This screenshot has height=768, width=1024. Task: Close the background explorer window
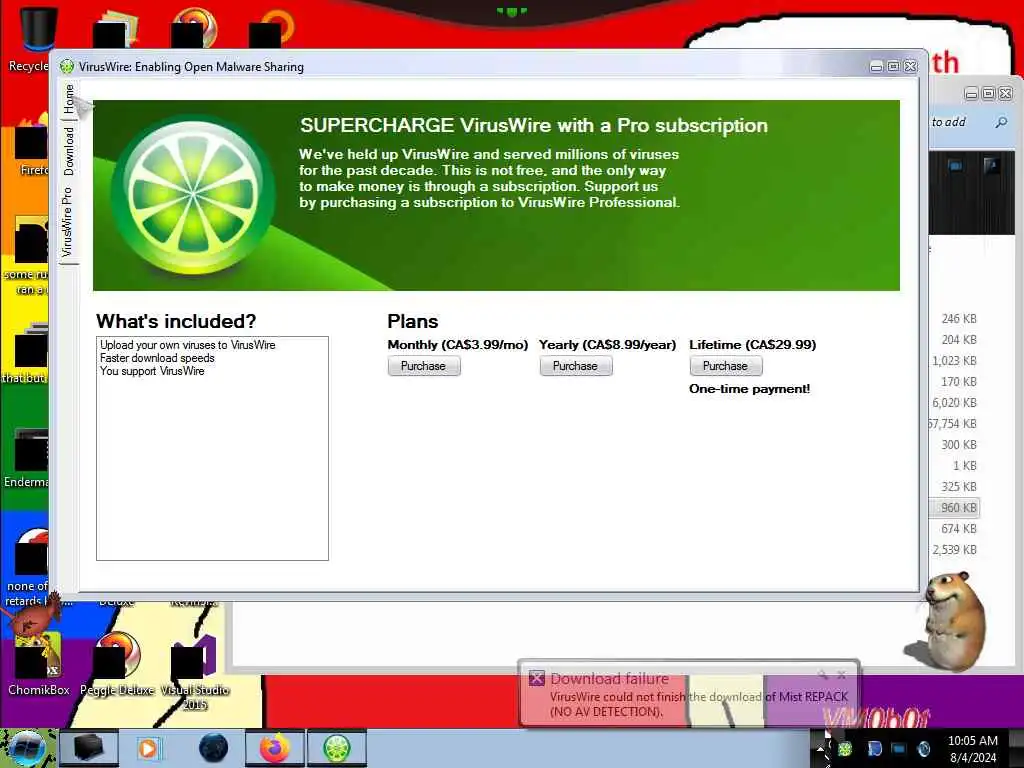click(1006, 94)
